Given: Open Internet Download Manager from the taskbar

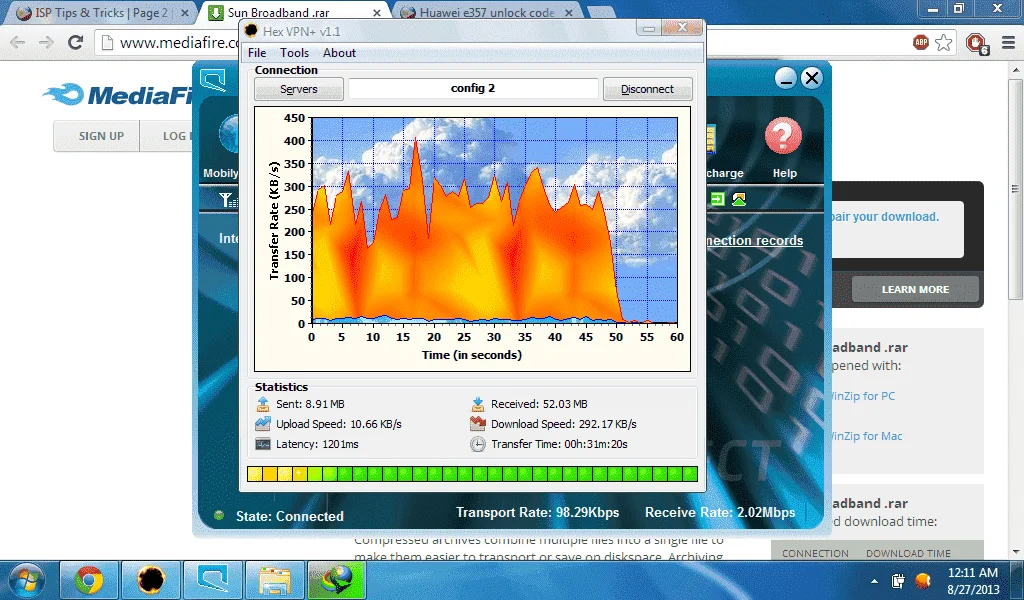Looking at the screenshot, I should coord(336,580).
